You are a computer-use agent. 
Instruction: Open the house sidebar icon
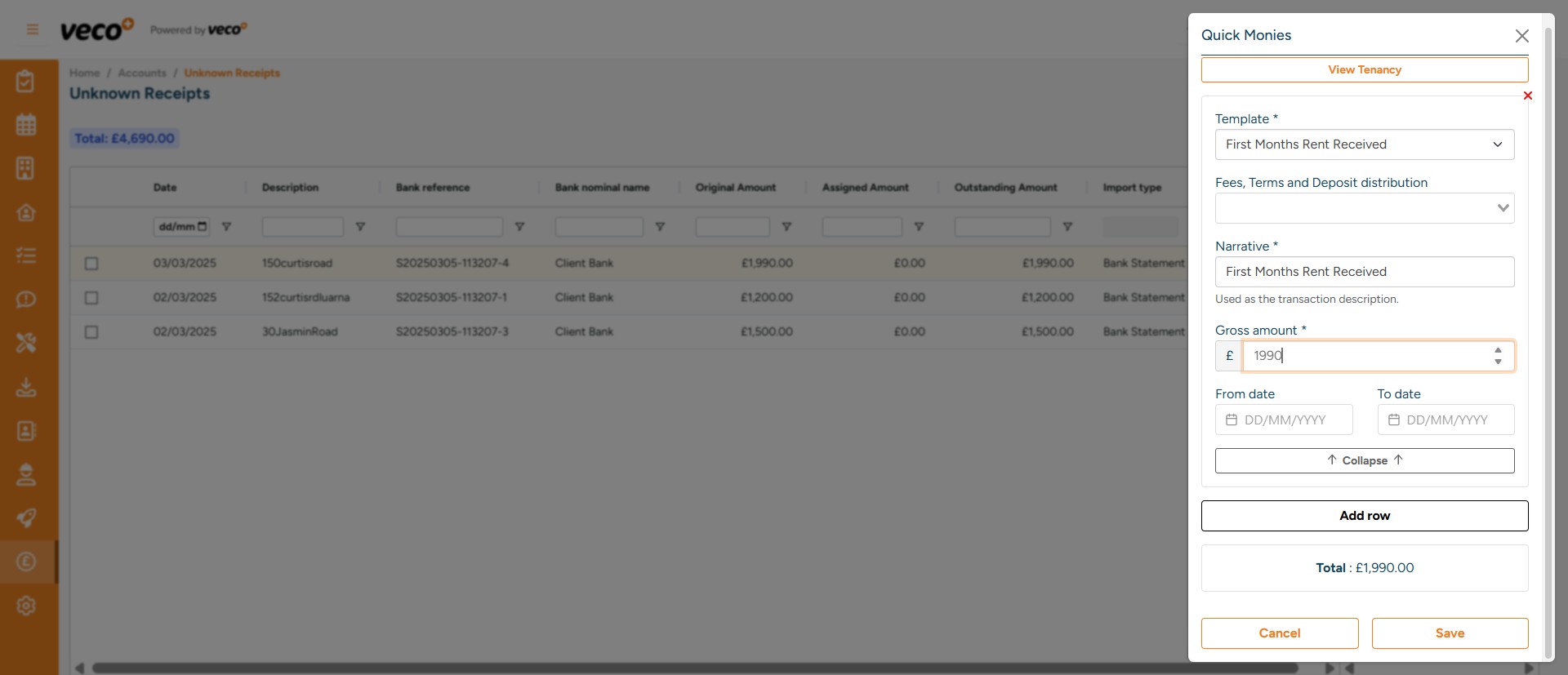point(26,212)
